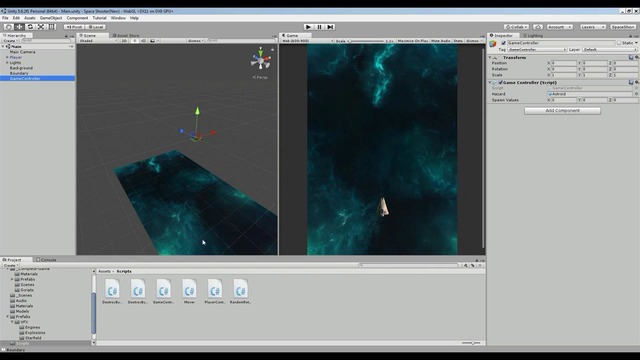
Task: Adjust the Game view Scale slider
Action: point(366,41)
